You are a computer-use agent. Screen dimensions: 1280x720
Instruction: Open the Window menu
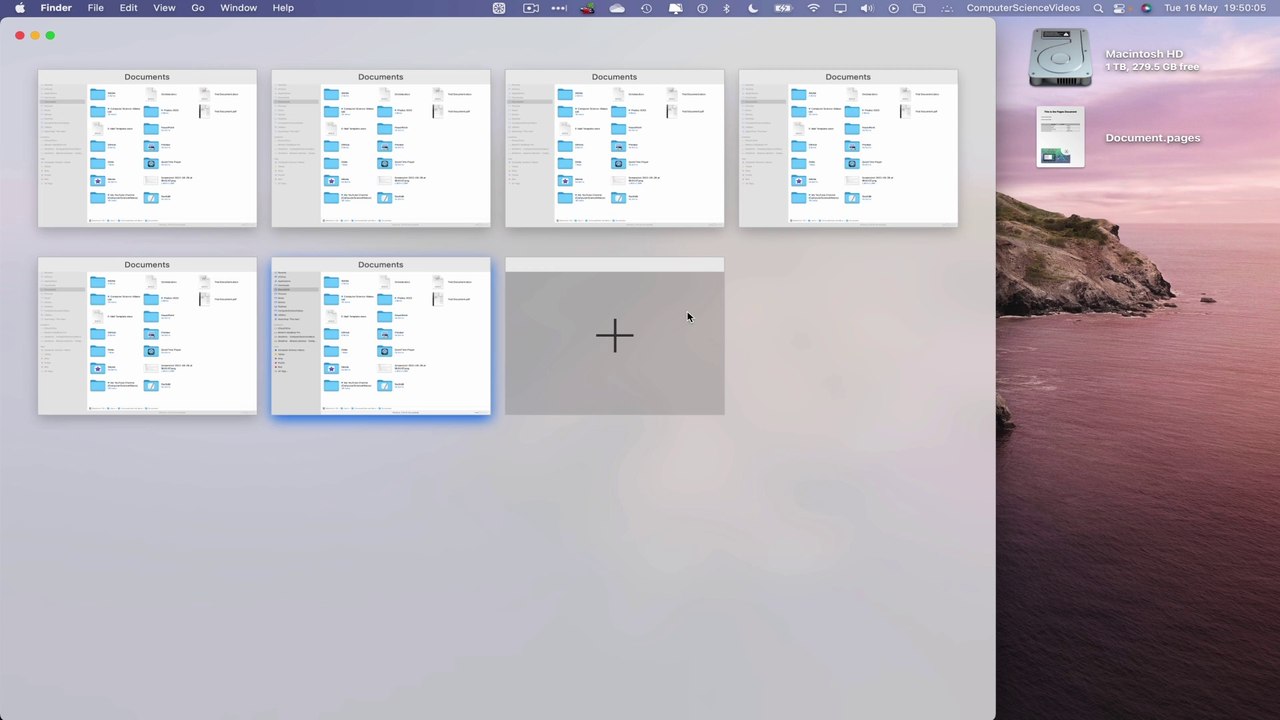click(238, 8)
